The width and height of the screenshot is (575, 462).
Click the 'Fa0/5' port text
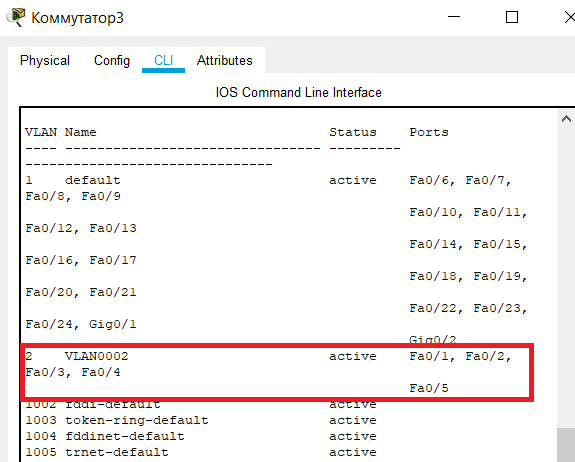click(x=429, y=388)
